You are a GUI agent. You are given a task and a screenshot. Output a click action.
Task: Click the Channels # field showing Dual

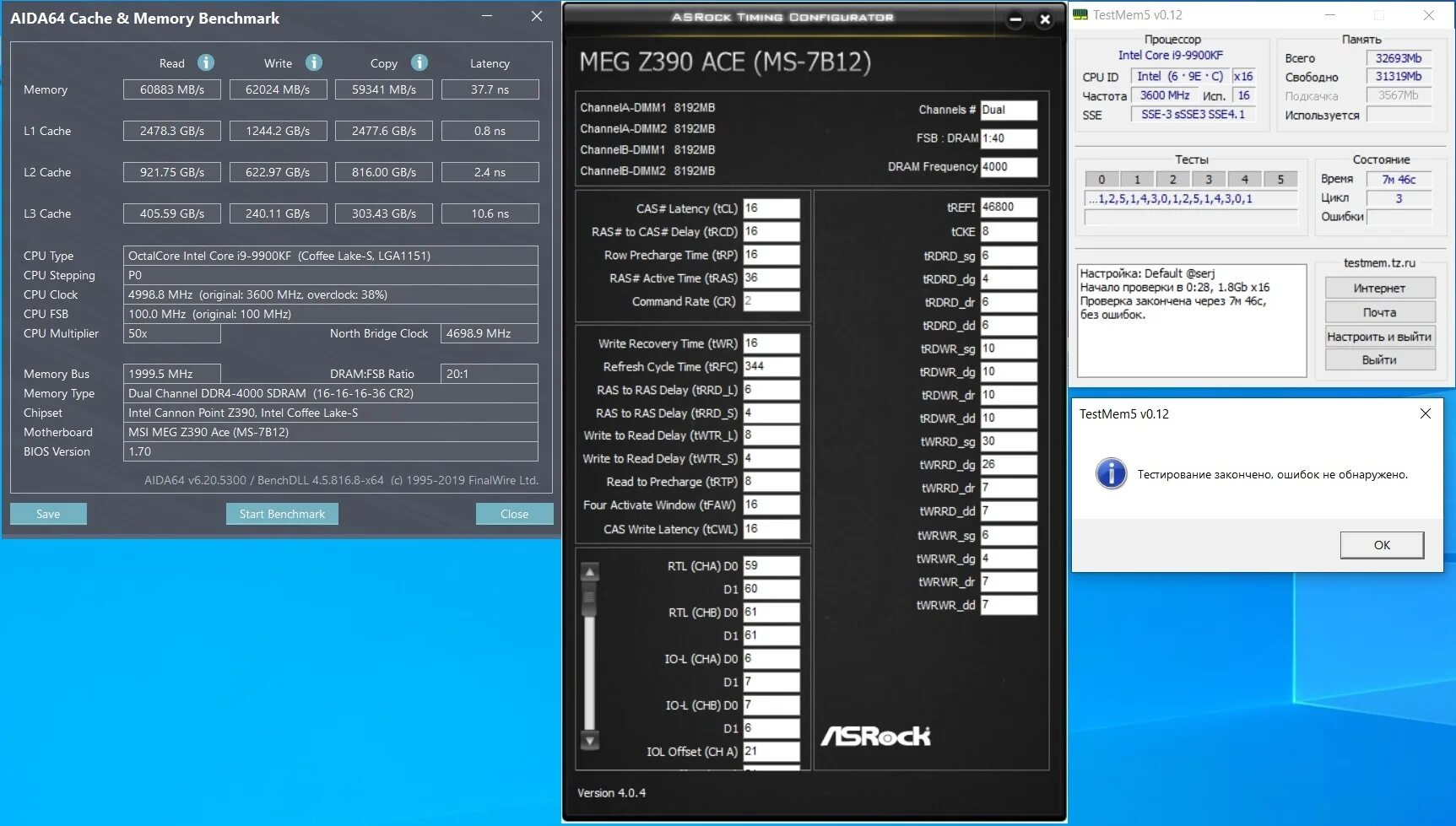[1009, 110]
